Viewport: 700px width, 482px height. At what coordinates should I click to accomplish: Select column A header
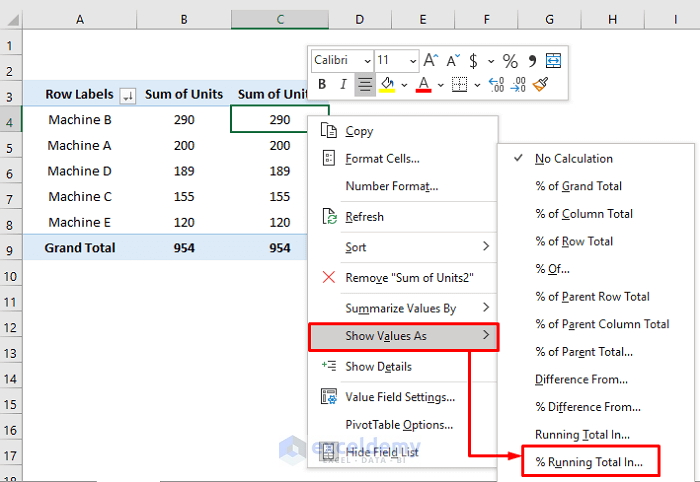click(x=79, y=19)
